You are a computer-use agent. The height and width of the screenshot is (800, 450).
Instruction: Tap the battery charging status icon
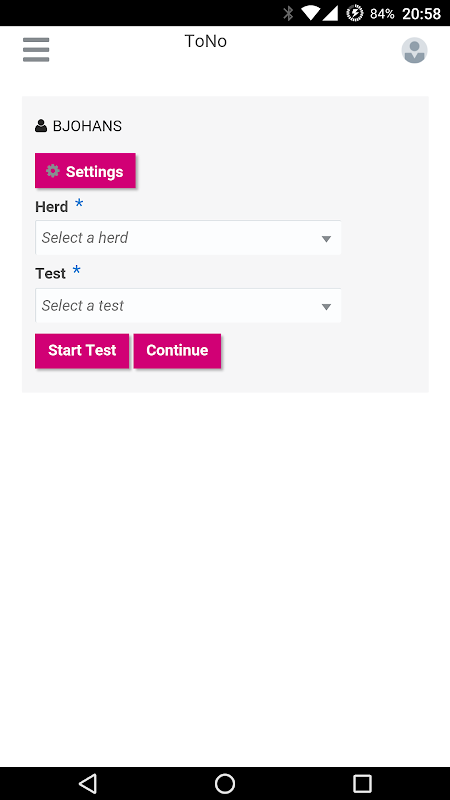(x=354, y=13)
